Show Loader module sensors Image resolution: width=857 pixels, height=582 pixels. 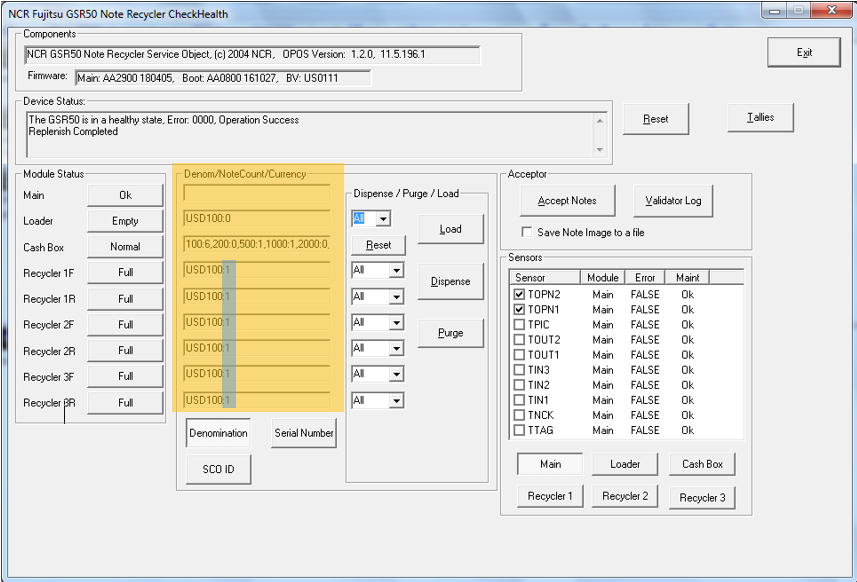pyautogui.click(x=625, y=464)
